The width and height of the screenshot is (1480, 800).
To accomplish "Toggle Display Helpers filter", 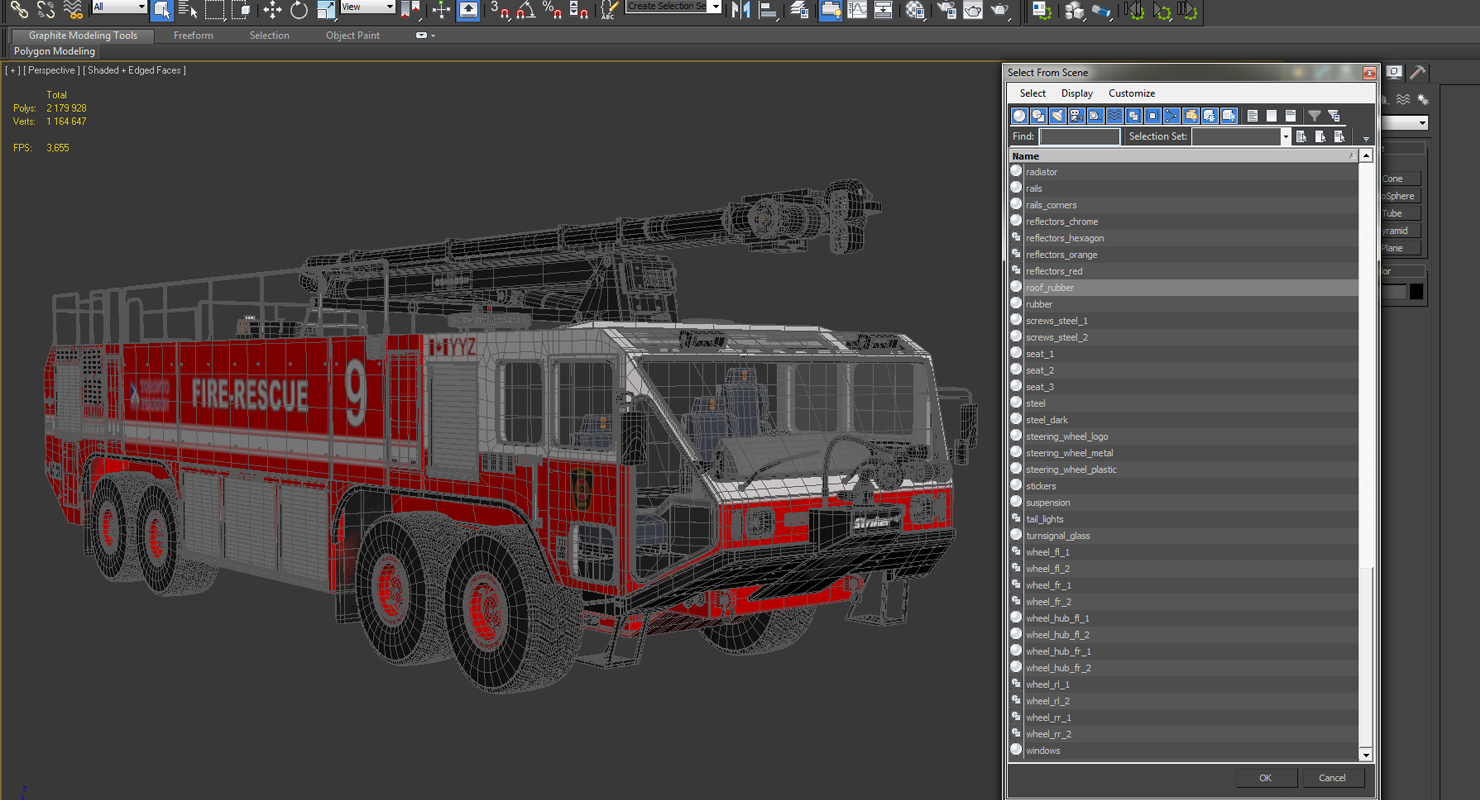I will tap(1095, 116).
